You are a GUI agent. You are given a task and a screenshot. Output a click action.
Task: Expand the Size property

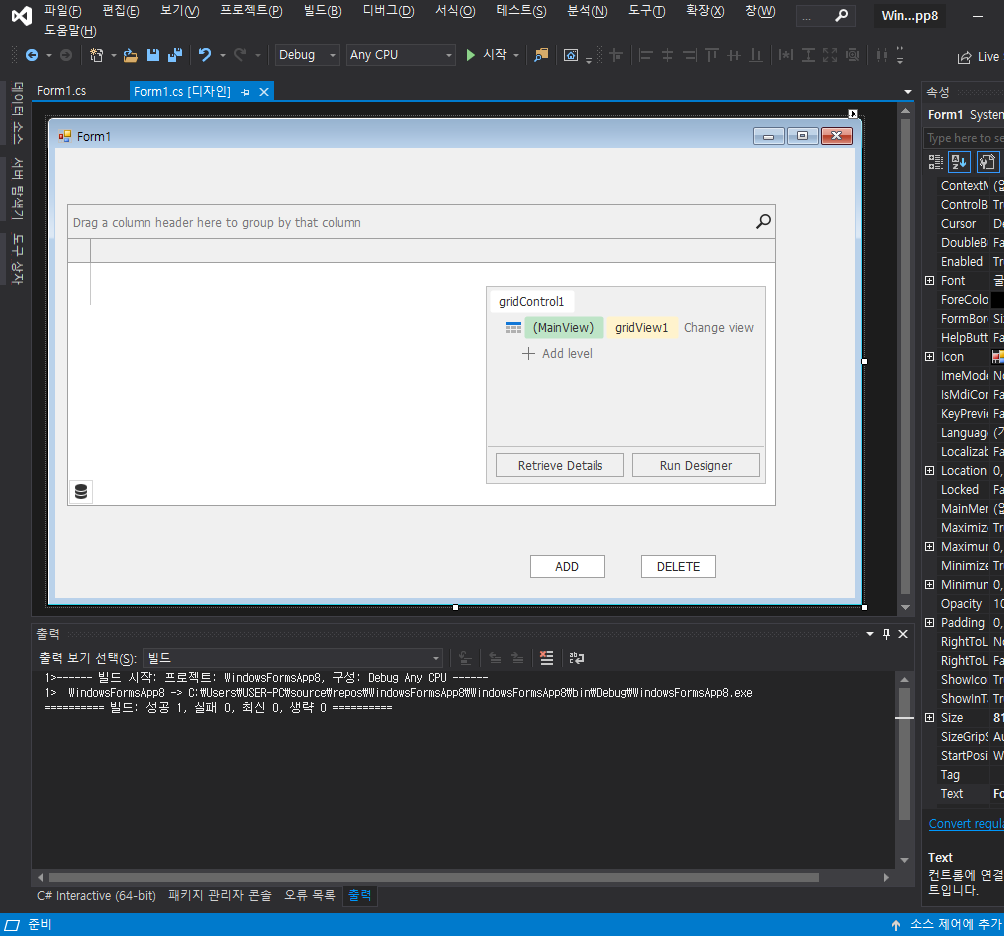pos(930,718)
